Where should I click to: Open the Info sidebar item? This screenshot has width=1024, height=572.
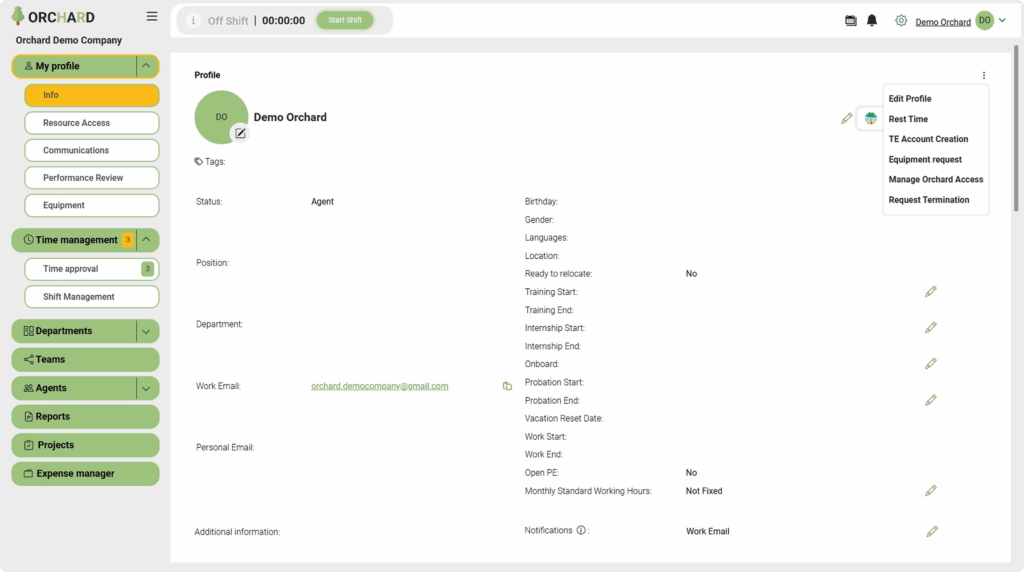(91, 95)
